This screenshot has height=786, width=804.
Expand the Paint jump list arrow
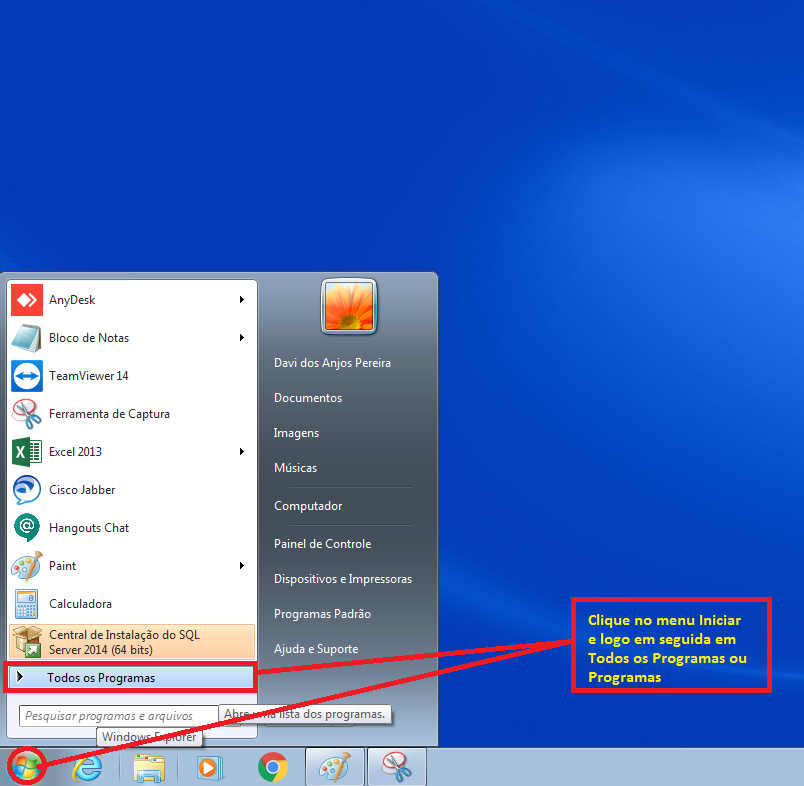click(x=242, y=566)
